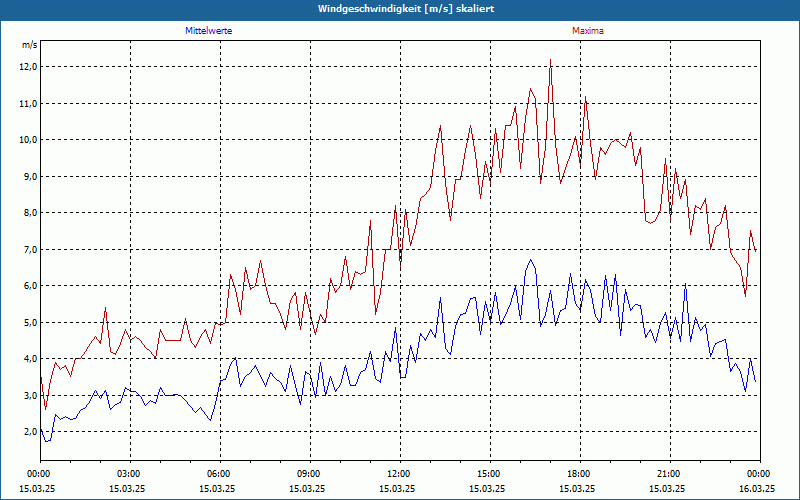Click the Mittelwerte legend label
The width and height of the screenshot is (800, 500).
pyautogui.click(x=208, y=31)
